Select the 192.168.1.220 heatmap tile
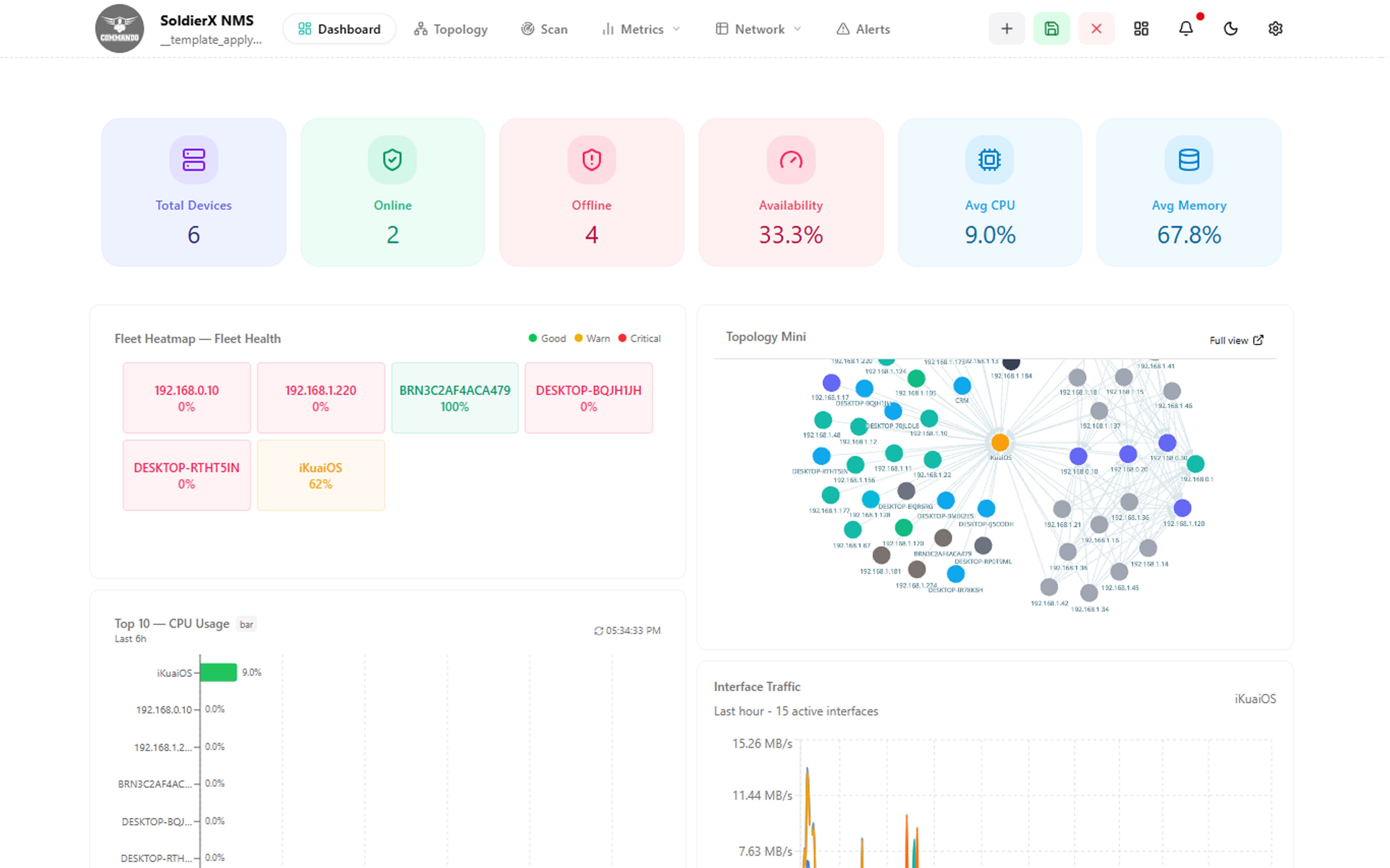The image size is (1390, 868). pyautogui.click(x=321, y=398)
